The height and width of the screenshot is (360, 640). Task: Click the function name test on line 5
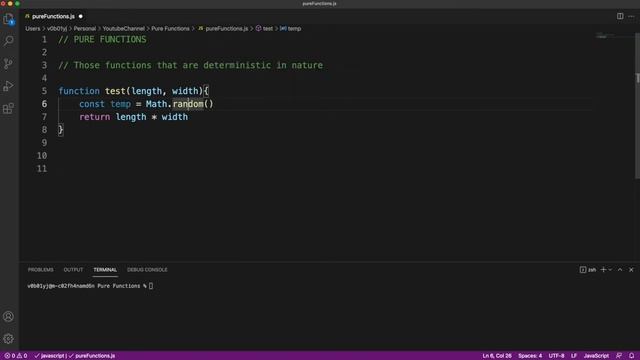(x=115, y=91)
